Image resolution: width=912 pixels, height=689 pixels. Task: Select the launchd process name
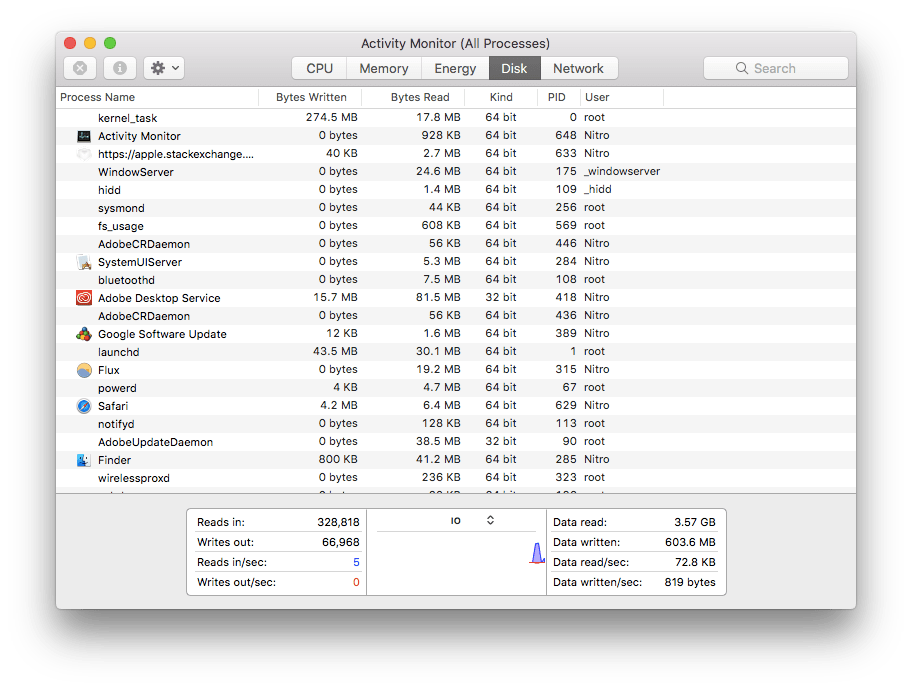tap(119, 352)
